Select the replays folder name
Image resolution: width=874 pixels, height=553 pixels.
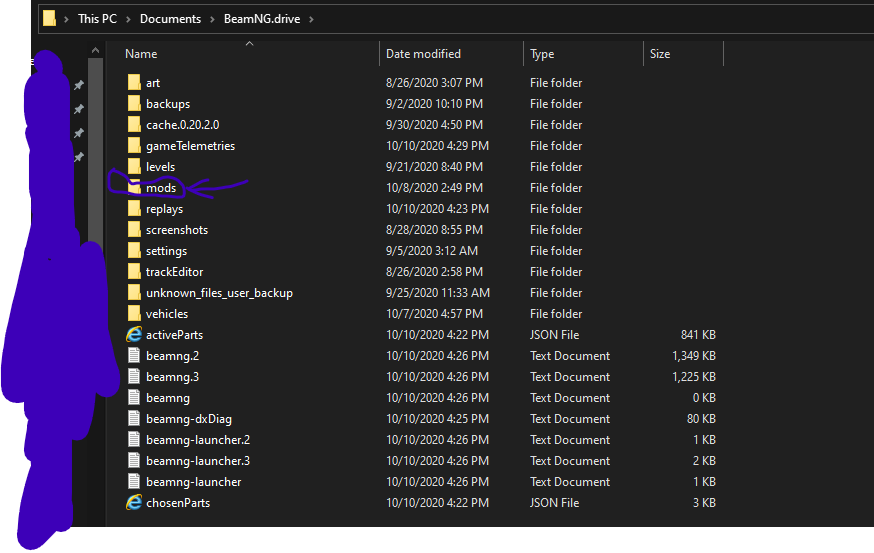pyautogui.click(x=164, y=209)
